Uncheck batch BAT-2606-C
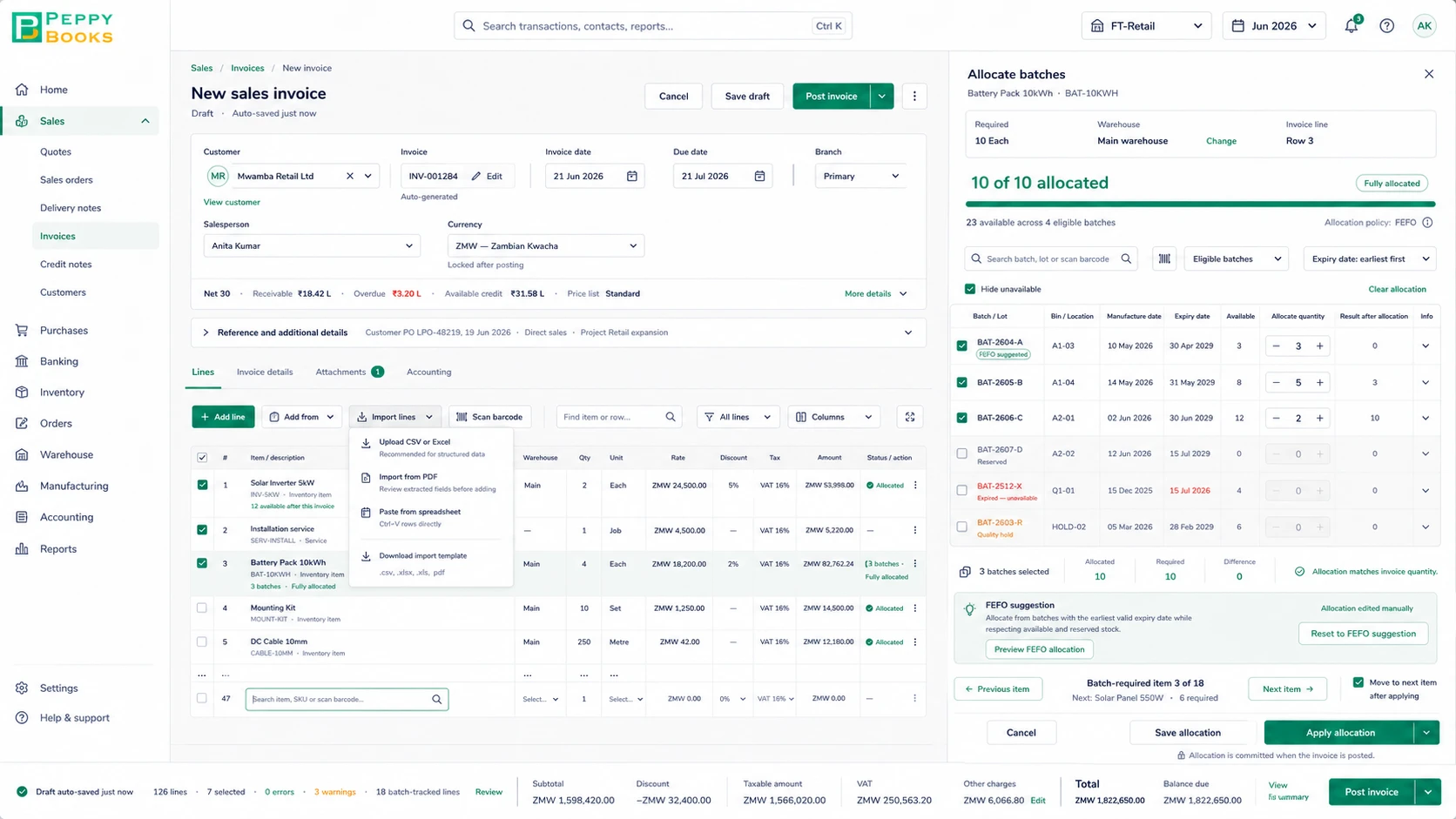Image resolution: width=1456 pixels, height=819 pixels. point(962,418)
